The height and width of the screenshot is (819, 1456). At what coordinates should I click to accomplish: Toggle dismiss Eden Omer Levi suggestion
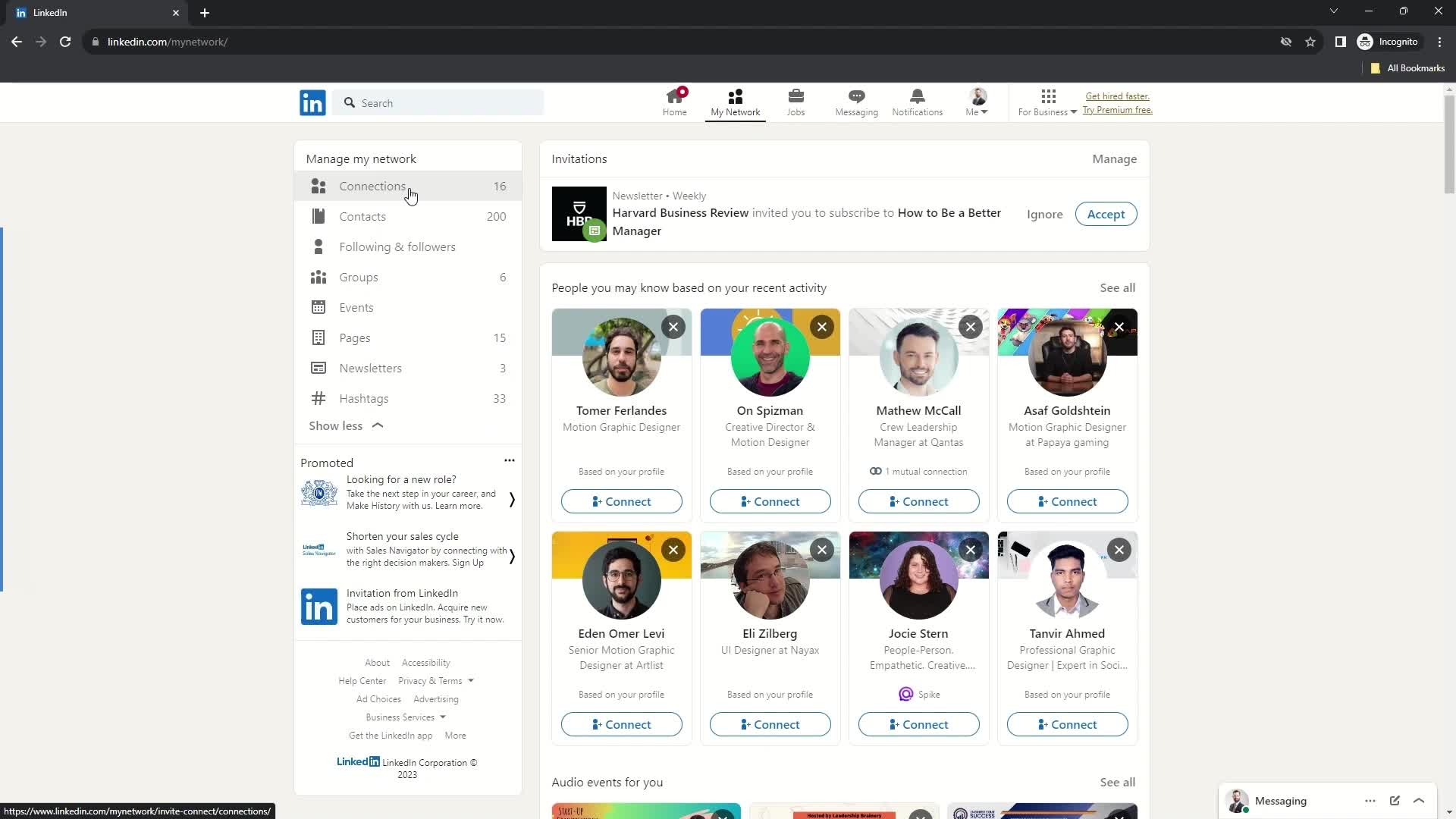672,550
